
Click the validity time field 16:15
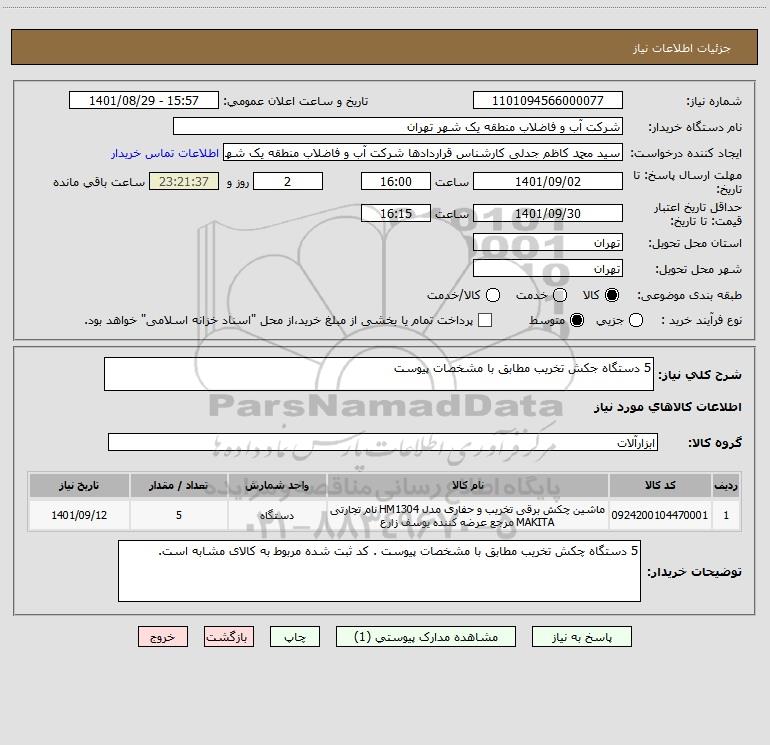click(396, 213)
